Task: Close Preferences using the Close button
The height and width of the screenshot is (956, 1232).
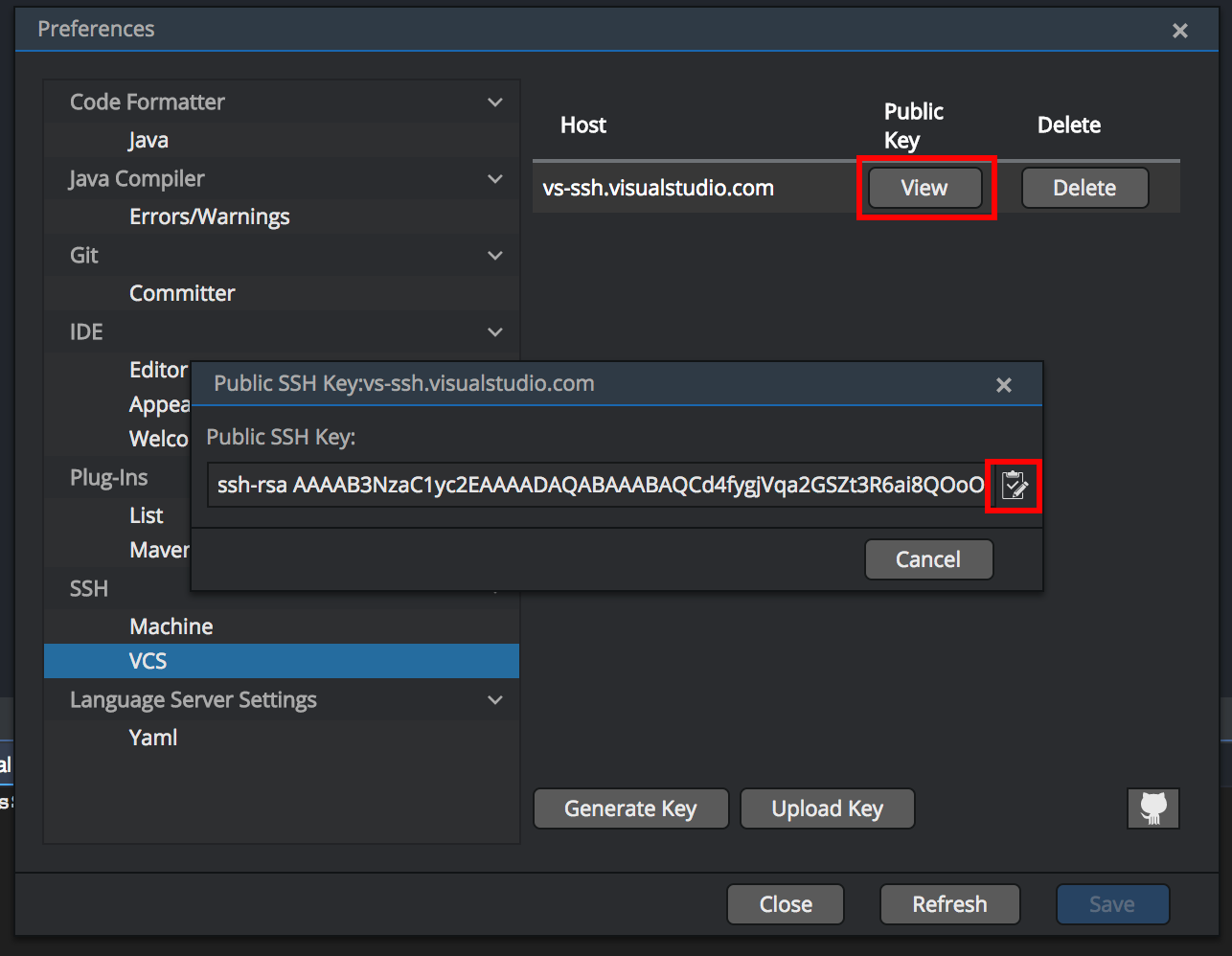Action: 786,904
